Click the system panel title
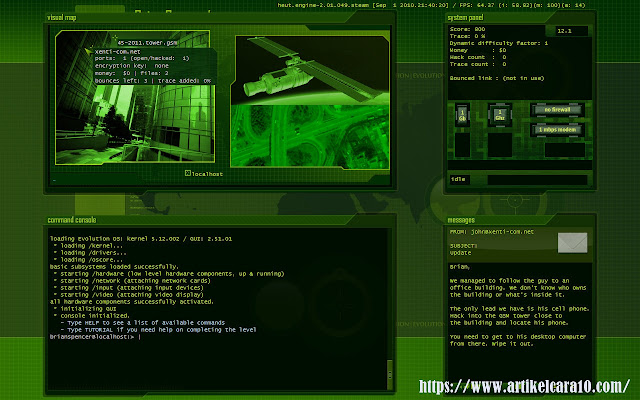 (465, 18)
